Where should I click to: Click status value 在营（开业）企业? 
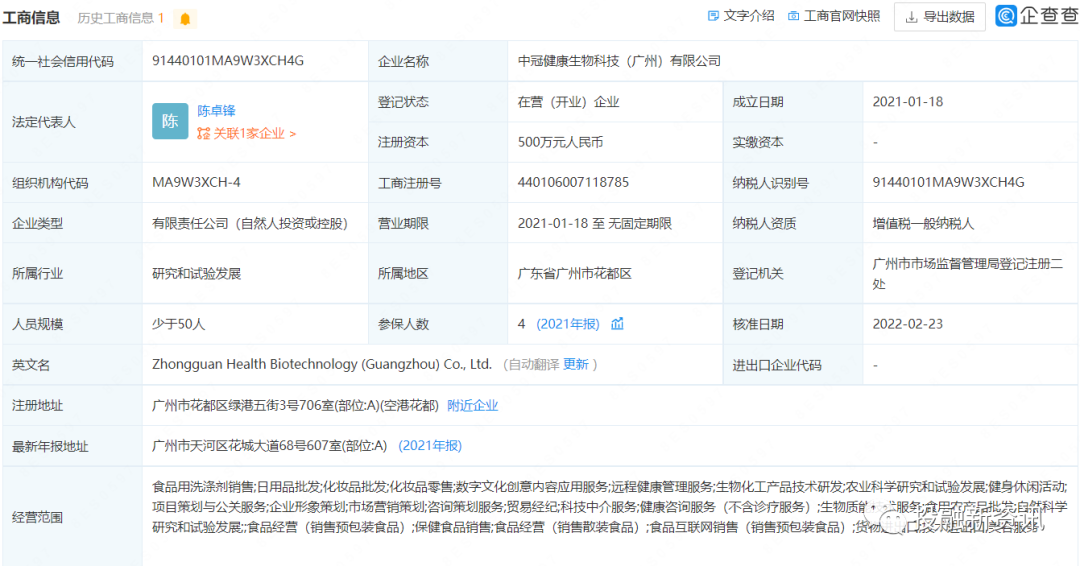click(568, 102)
